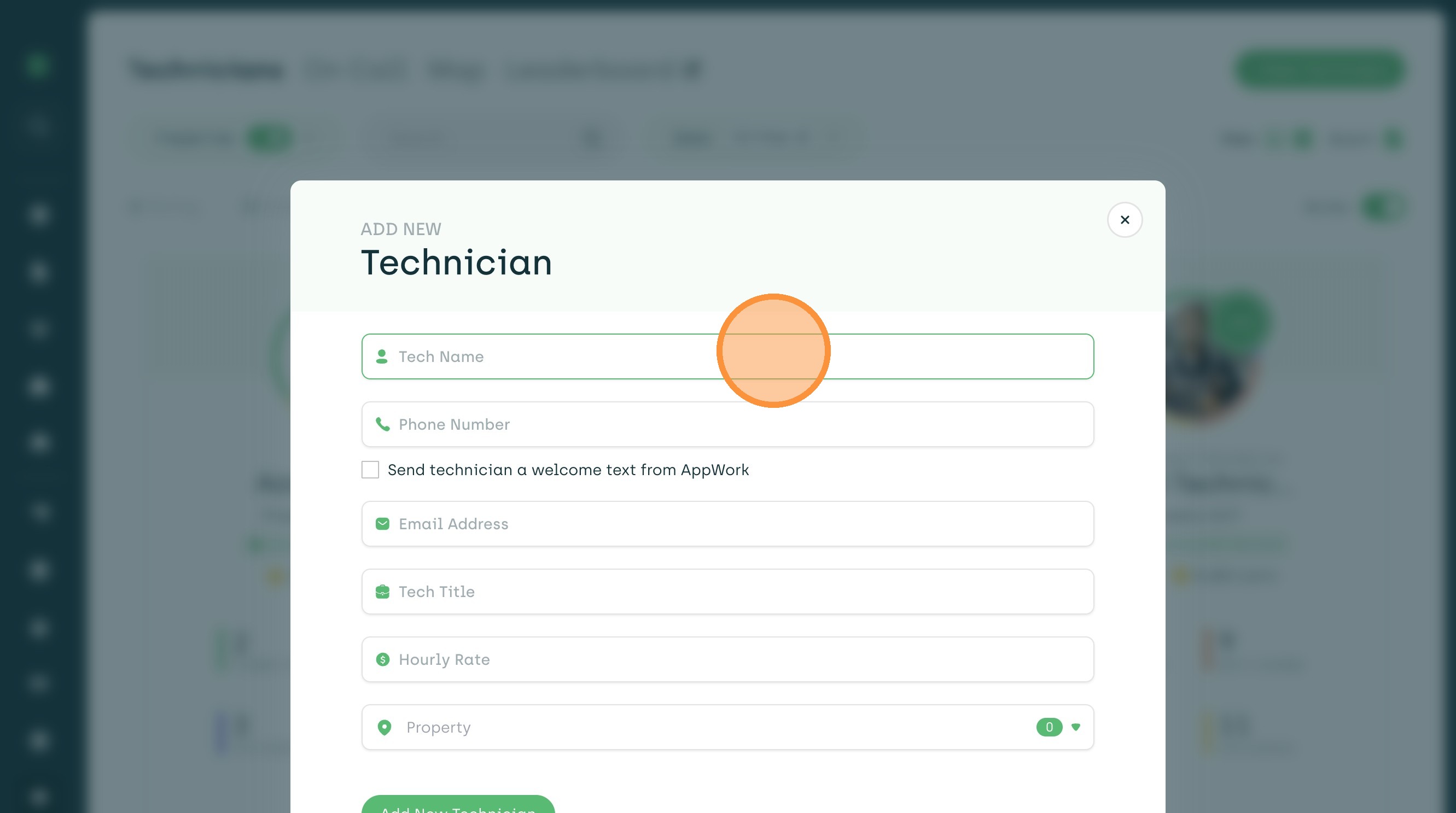Click the dollar icon in Hourly Rate field

click(383, 659)
